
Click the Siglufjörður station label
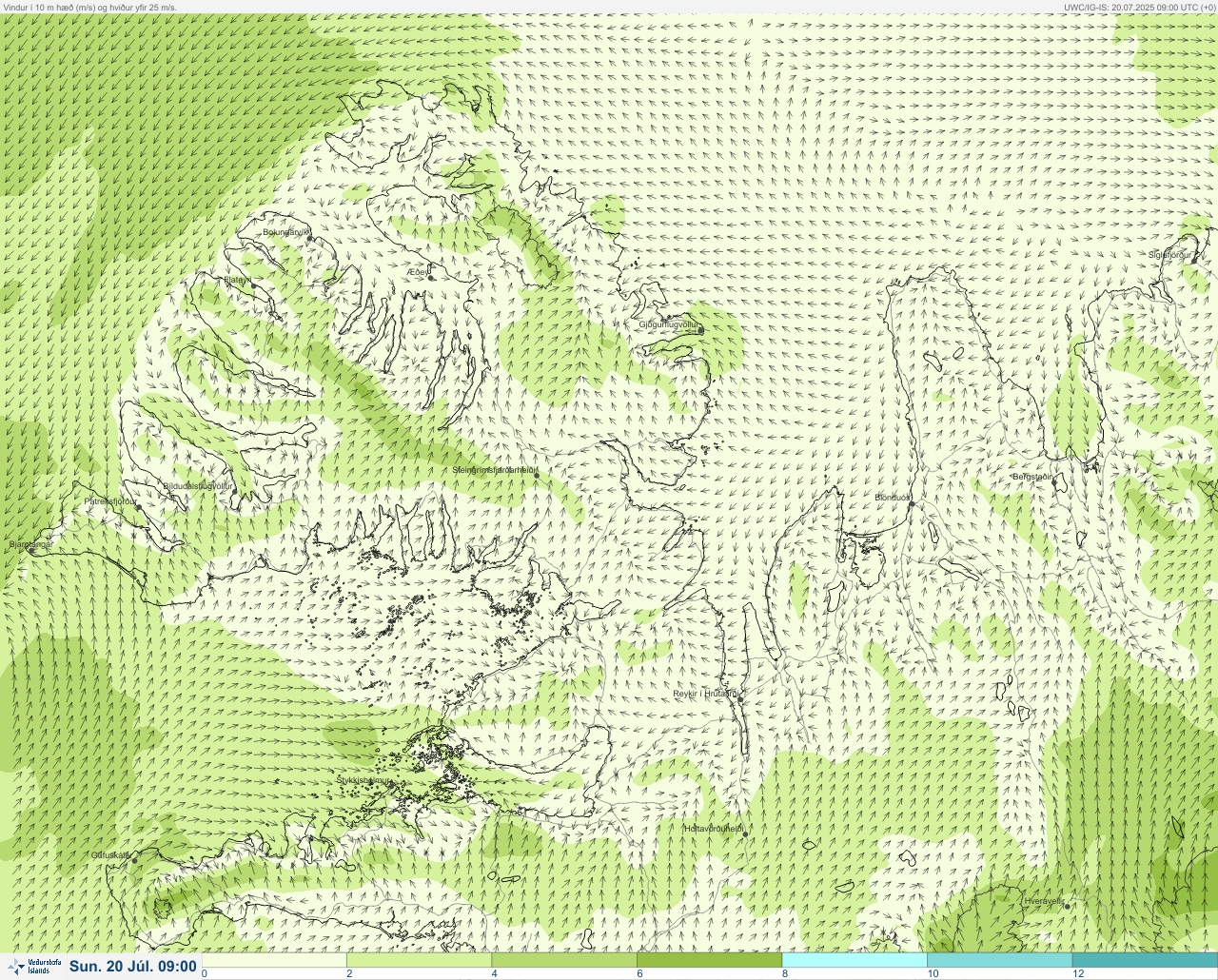(x=1169, y=255)
